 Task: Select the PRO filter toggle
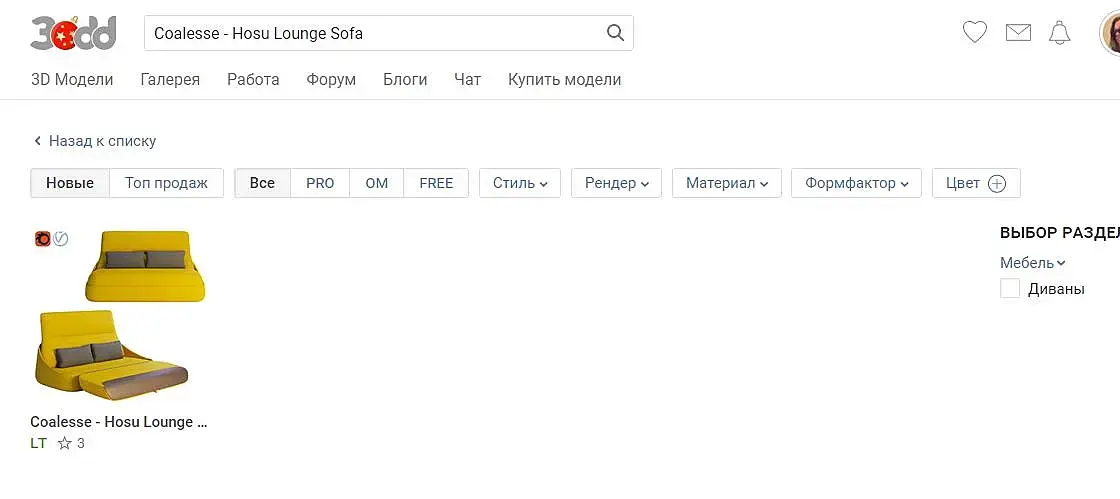320,183
